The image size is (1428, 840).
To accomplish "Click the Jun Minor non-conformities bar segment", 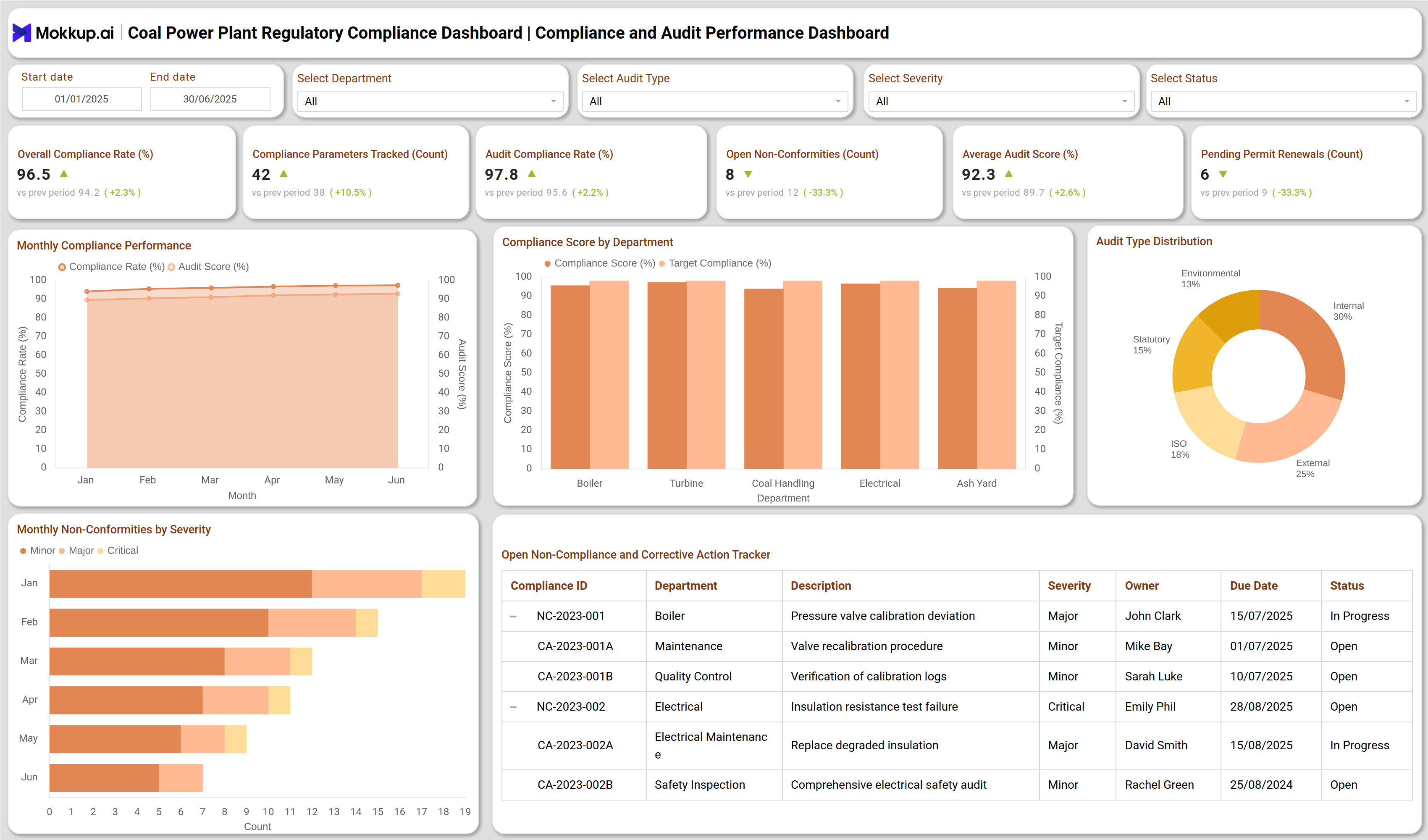I will coord(104,778).
